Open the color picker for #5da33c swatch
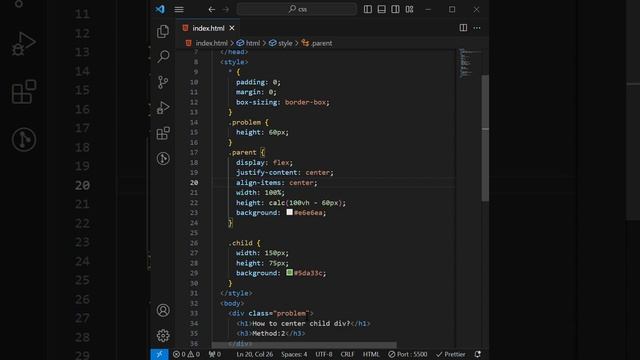 pos(289,273)
